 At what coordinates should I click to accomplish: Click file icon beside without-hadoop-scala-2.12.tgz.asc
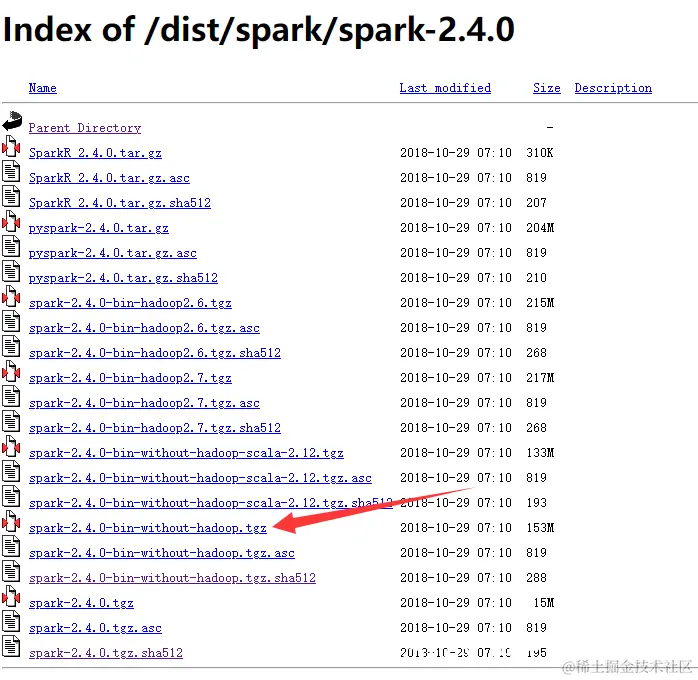tap(11, 470)
